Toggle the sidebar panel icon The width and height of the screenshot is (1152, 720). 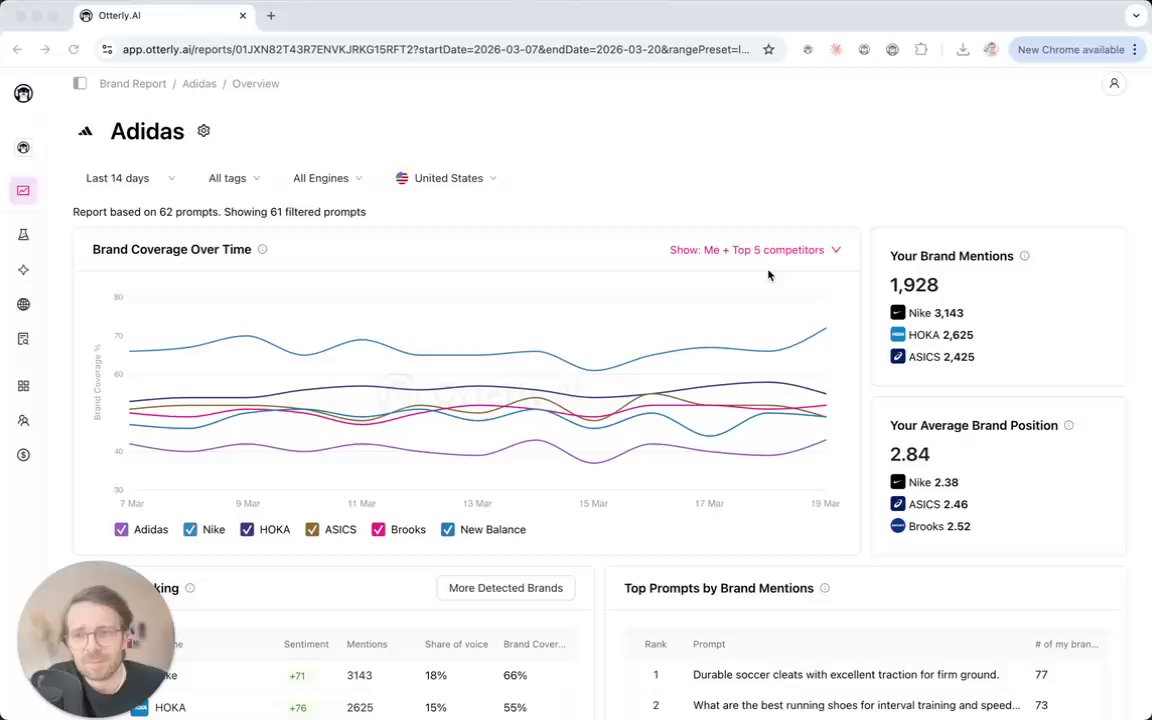80,84
